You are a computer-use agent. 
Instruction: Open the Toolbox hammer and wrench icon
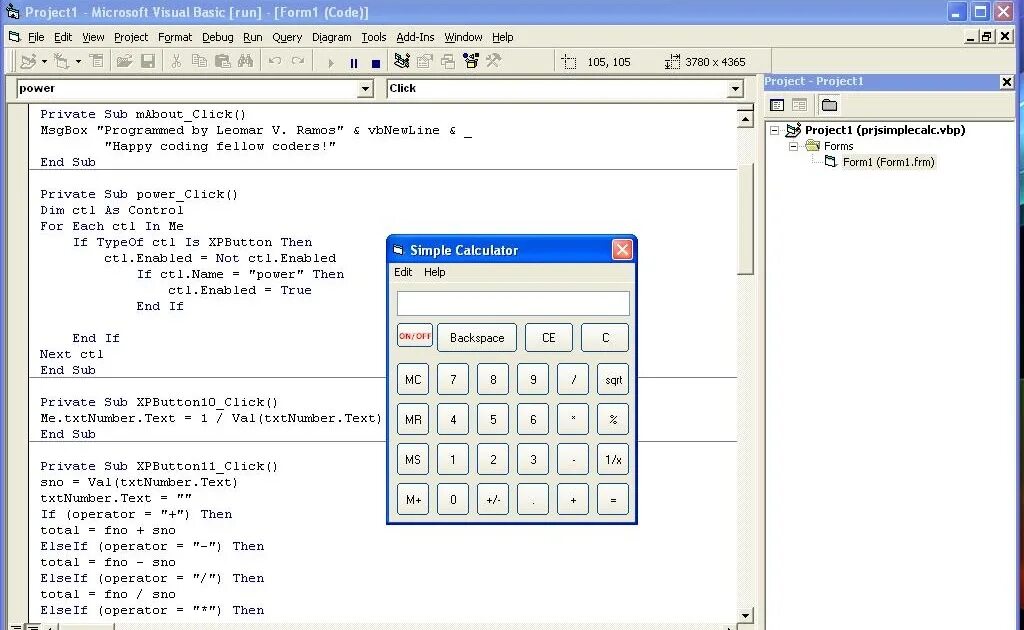pos(494,61)
